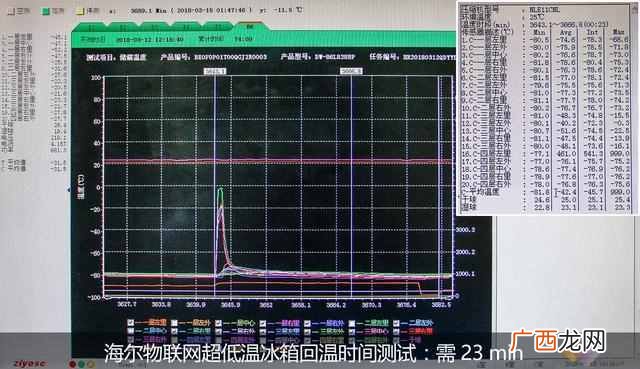Click the Int column header in statistics popup
Screen dimensions: 640x369
[593, 32]
